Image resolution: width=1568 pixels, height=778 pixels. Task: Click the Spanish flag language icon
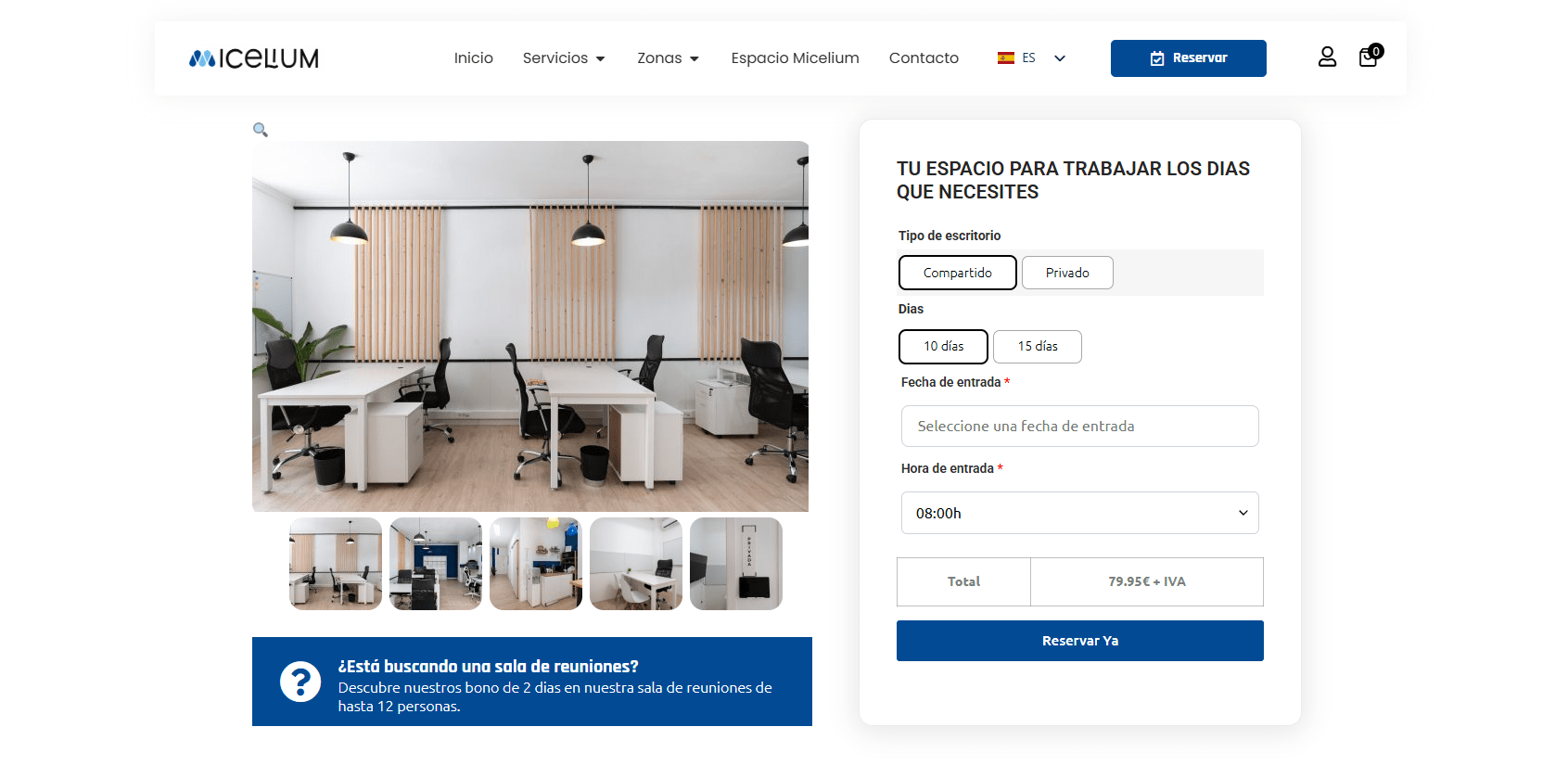click(x=1005, y=57)
